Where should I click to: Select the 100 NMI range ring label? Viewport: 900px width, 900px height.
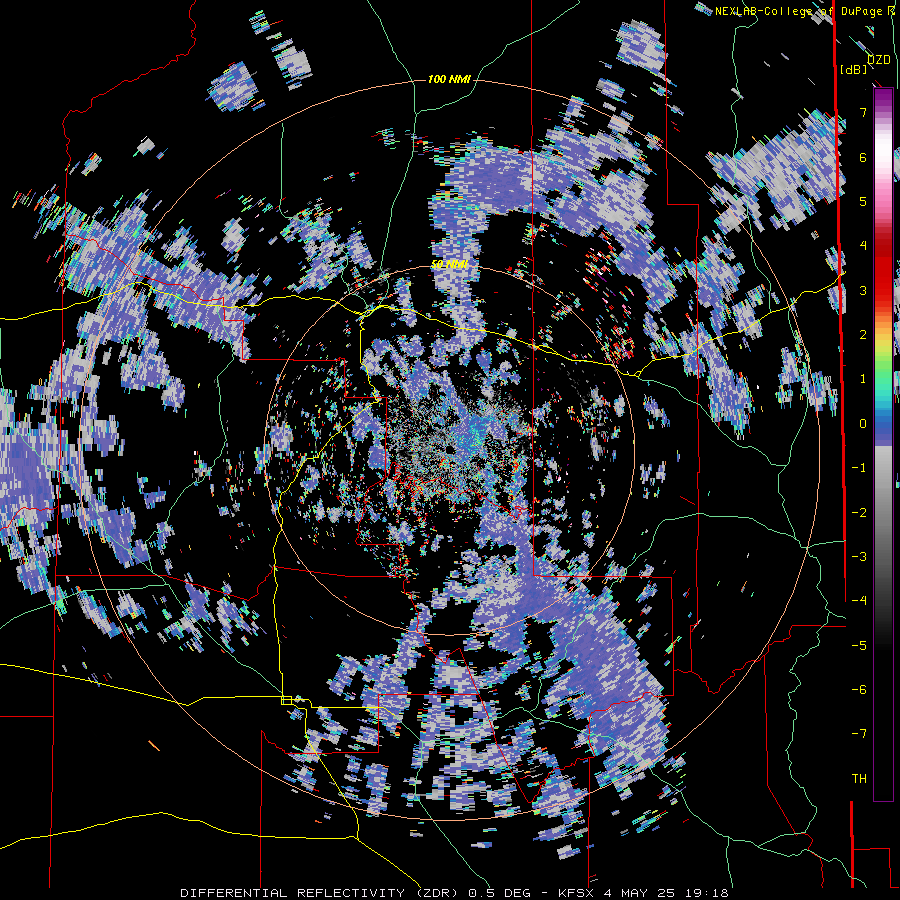(x=449, y=79)
